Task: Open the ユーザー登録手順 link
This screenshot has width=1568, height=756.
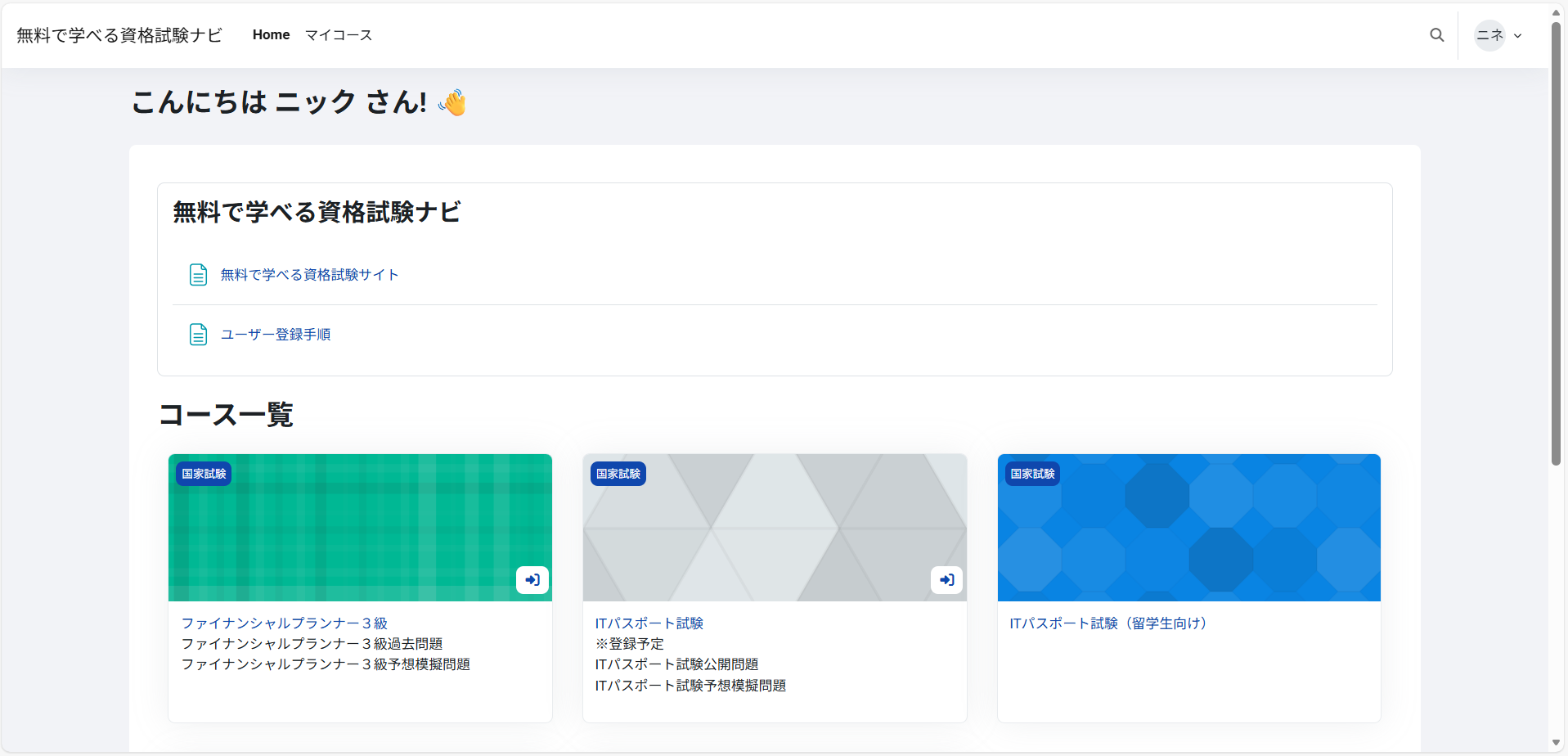Action: point(276,335)
